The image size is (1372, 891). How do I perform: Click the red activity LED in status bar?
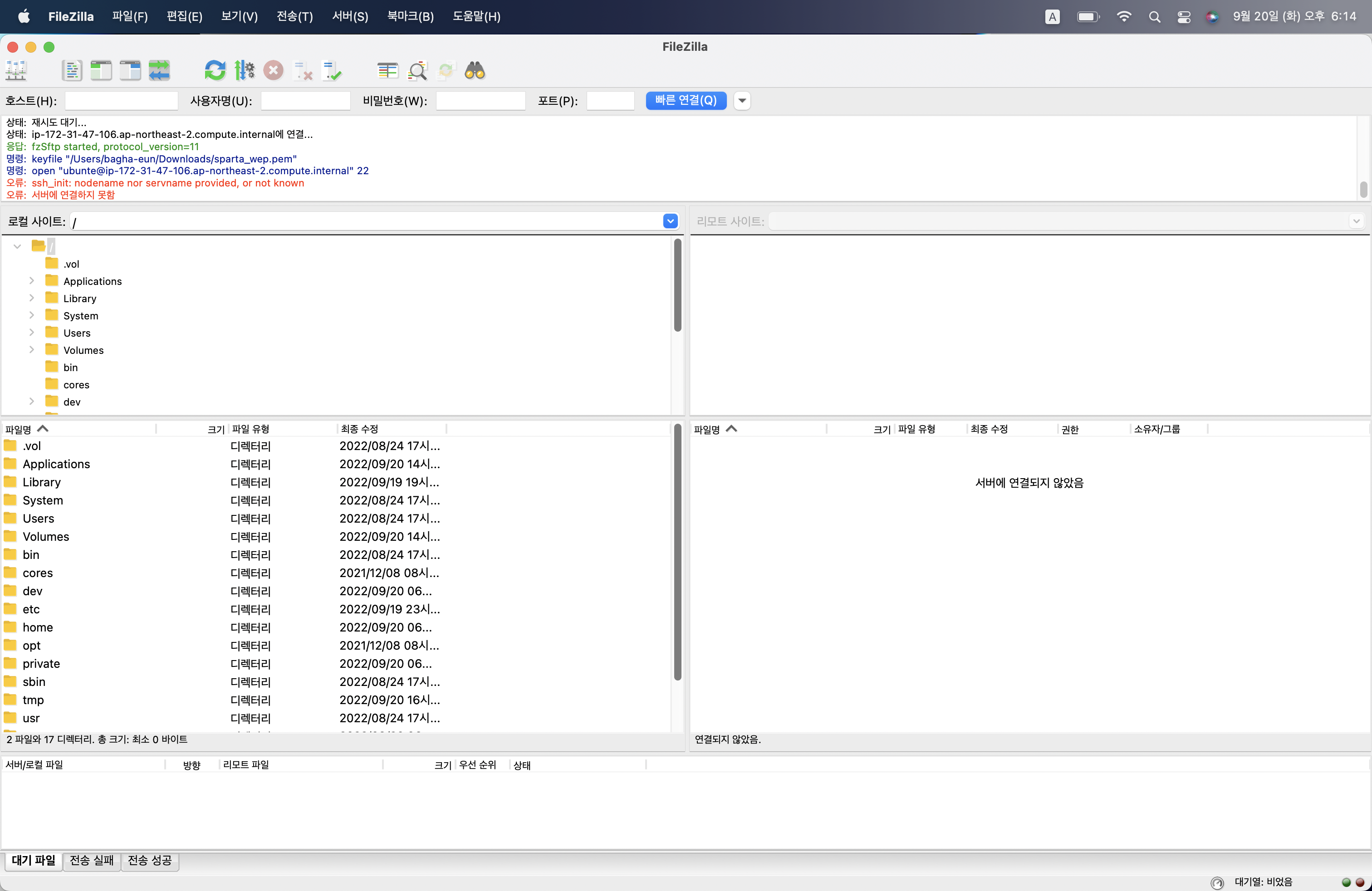[x=1360, y=882]
